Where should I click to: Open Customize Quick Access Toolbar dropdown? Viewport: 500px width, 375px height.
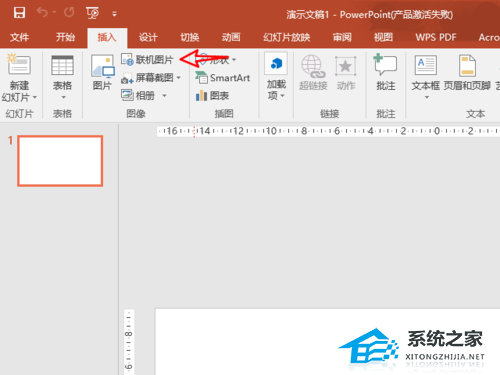114,14
